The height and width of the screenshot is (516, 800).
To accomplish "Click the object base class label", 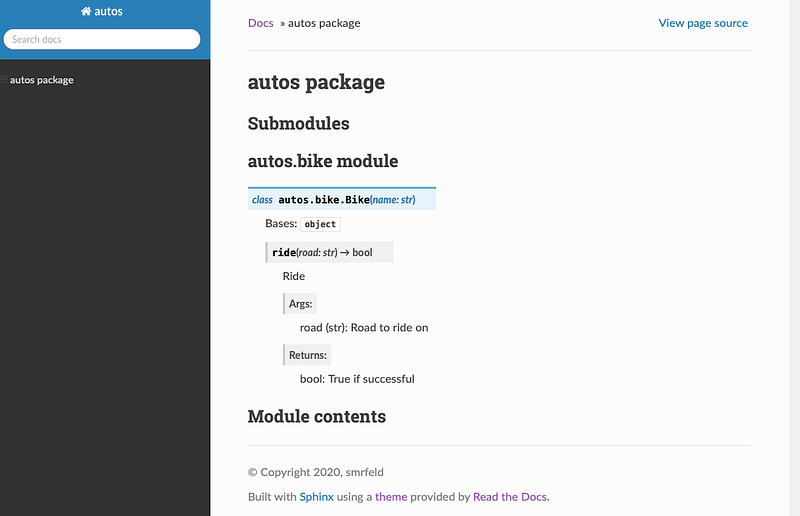I will coord(320,224).
